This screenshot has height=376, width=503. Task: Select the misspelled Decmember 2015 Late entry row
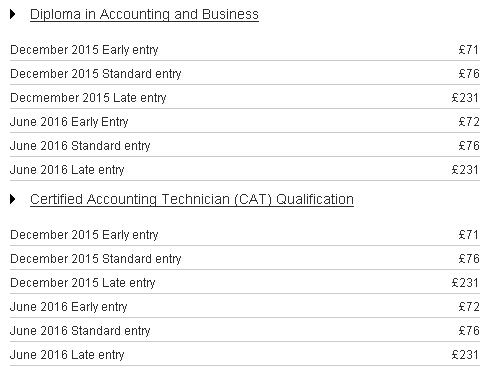tap(245, 97)
